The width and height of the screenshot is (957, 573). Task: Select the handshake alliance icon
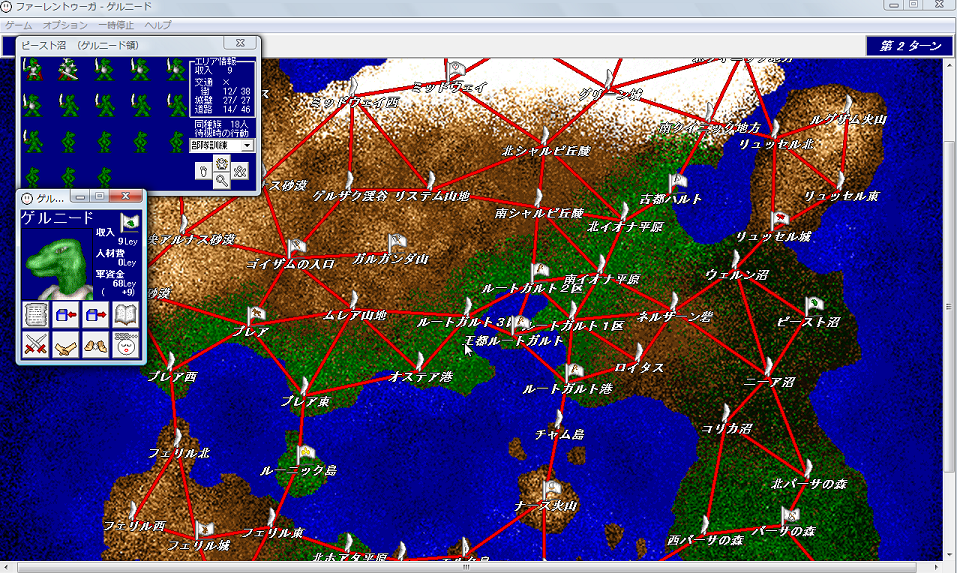[x=65, y=345]
